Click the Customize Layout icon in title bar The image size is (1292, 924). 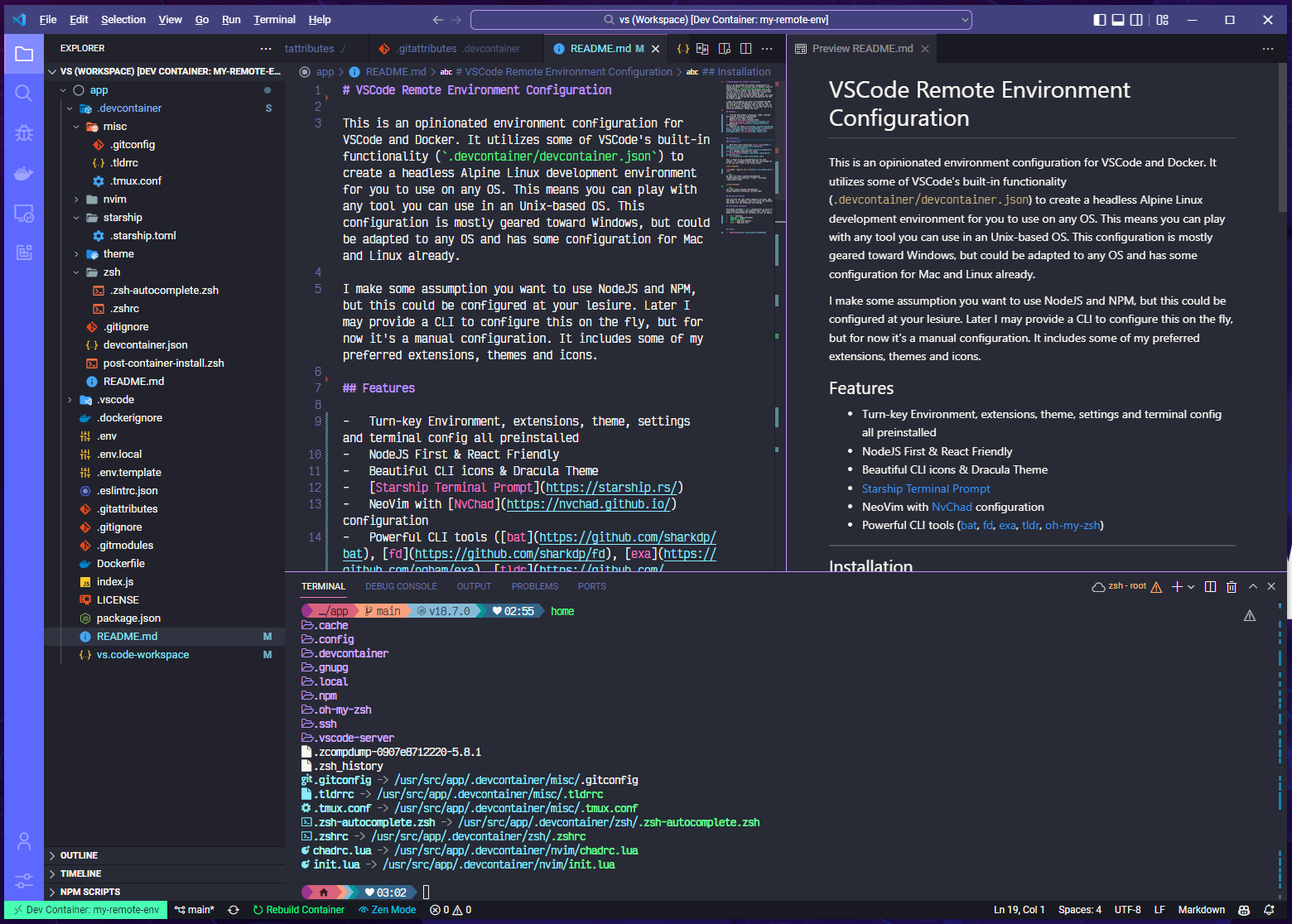[x=1163, y=20]
